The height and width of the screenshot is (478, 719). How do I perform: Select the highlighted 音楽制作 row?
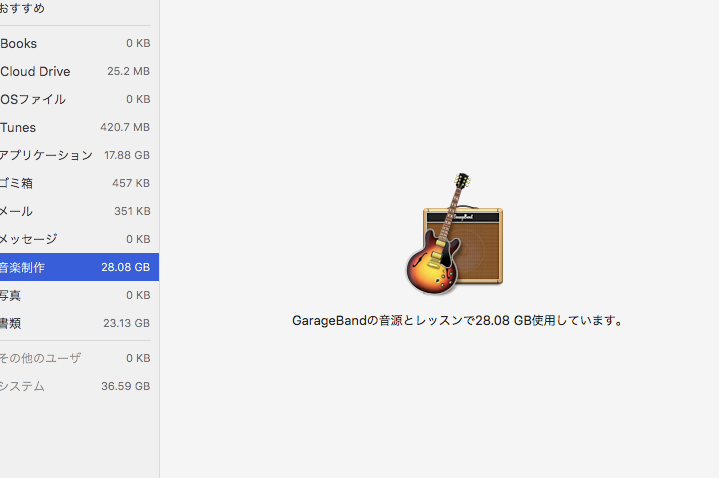(x=79, y=267)
